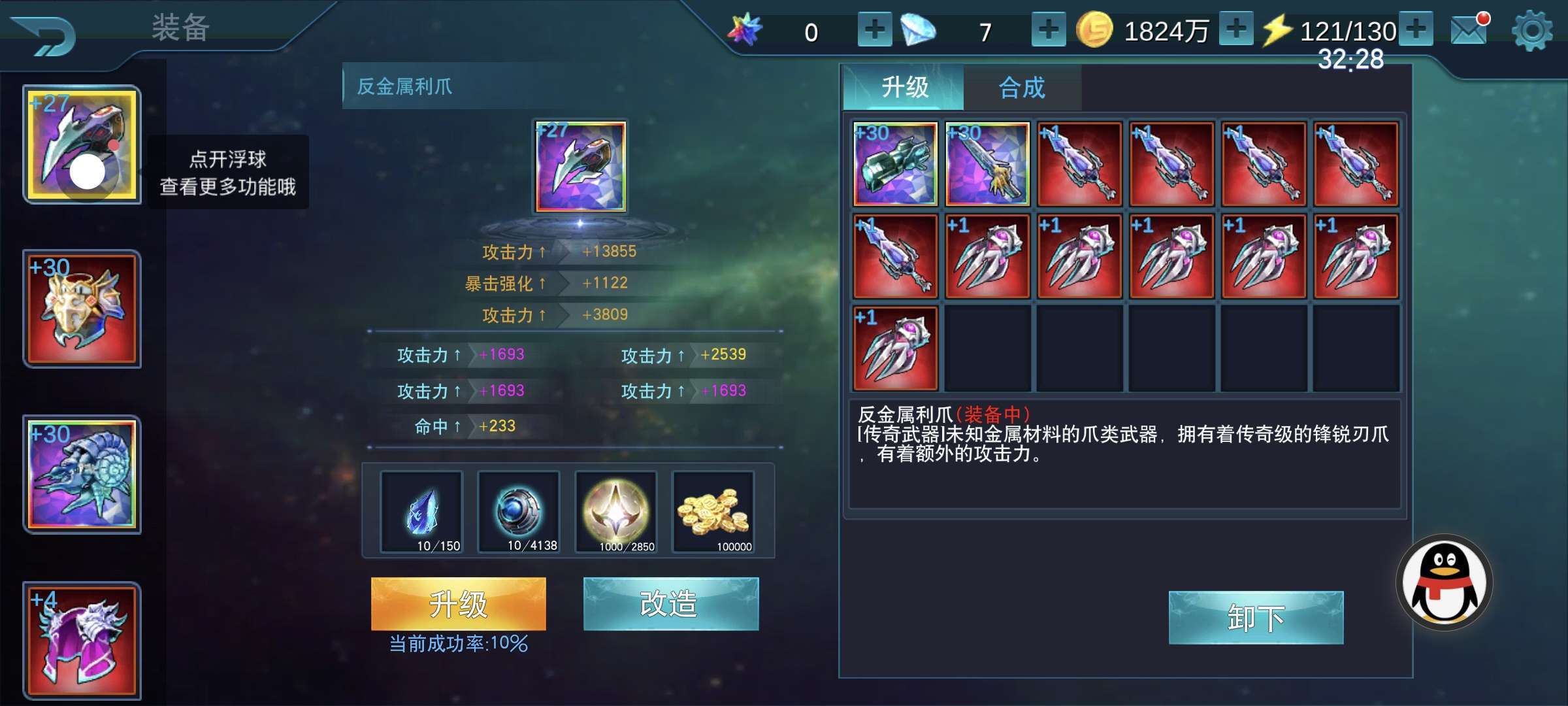The image size is (1568, 706).
Task: Tap the QQ penguin icon
Action: pos(1445,582)
